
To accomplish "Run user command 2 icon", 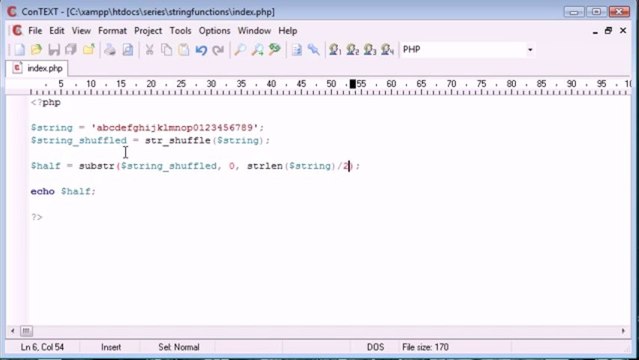I will coord(353,50).
